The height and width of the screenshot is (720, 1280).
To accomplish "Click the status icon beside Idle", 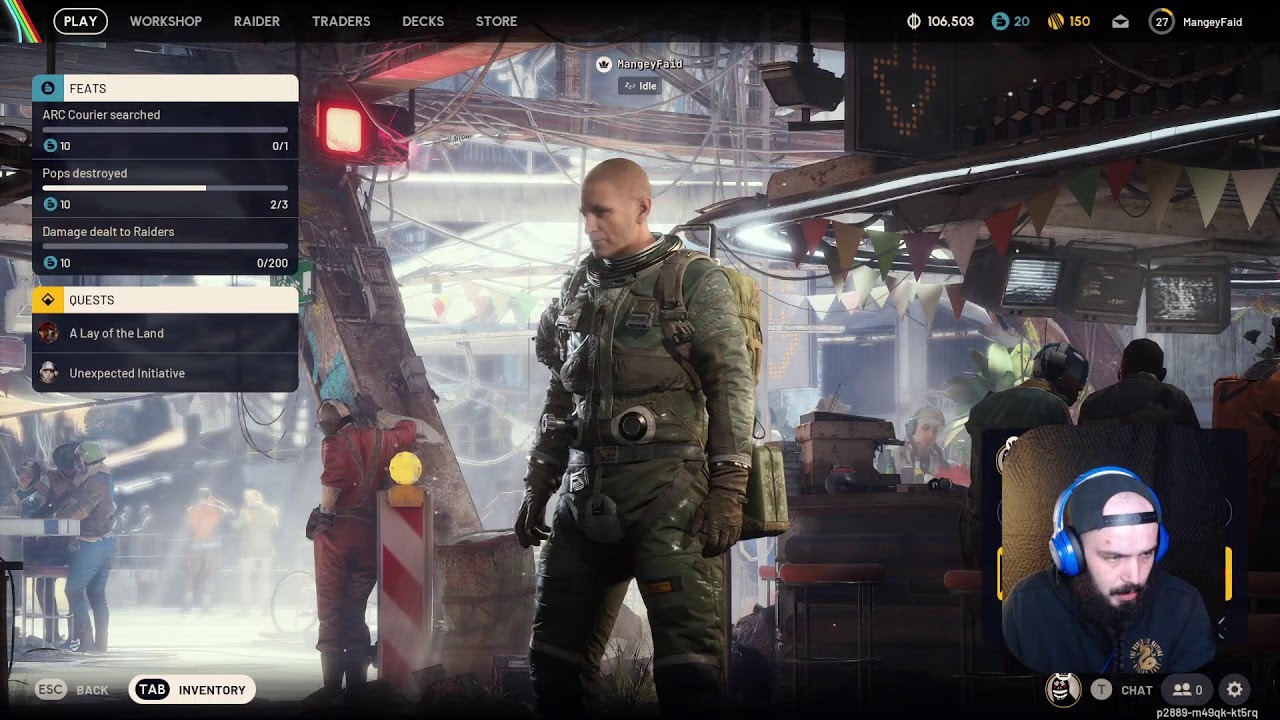I will 630,86.
